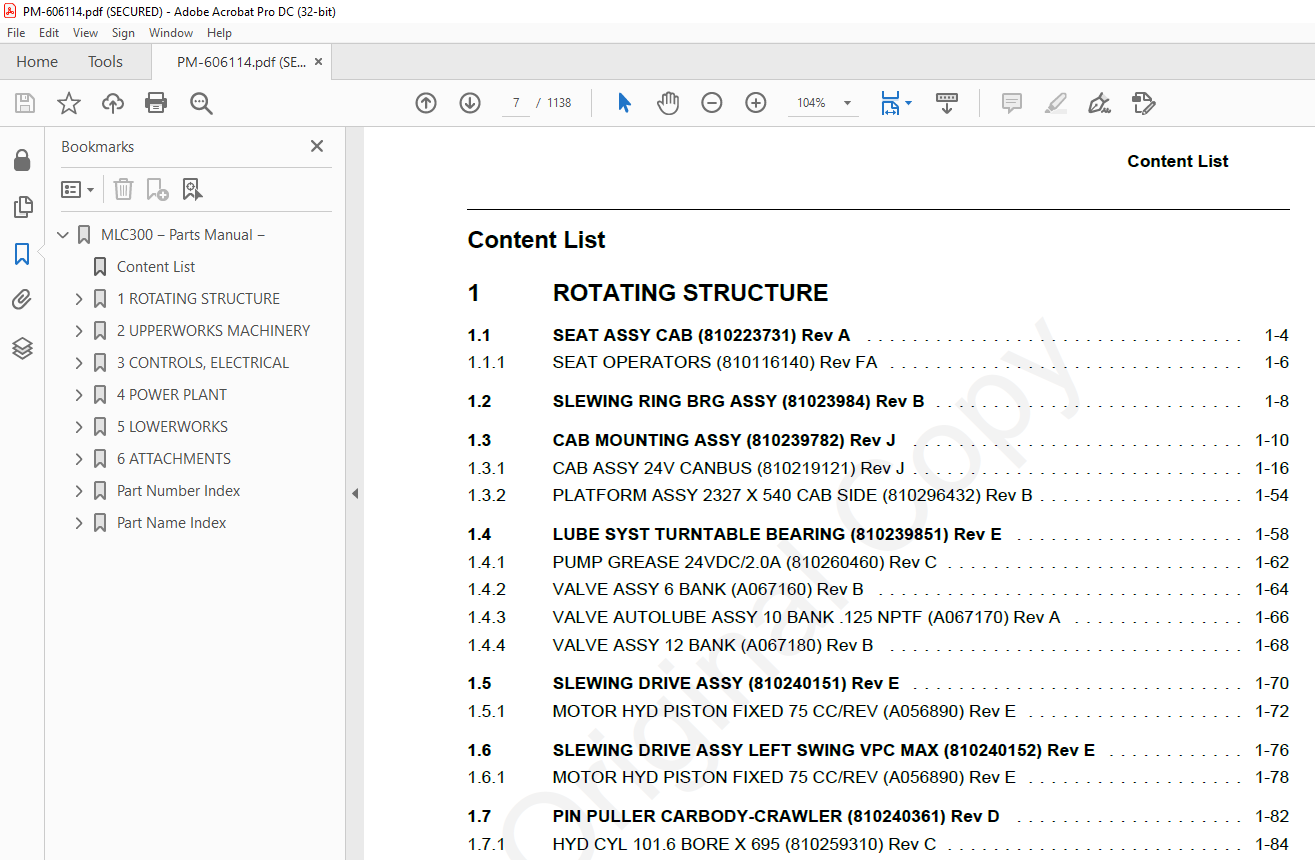
Task: Click the upload to cloud icon
Action: pyautogui.click(x=113, y=103)
